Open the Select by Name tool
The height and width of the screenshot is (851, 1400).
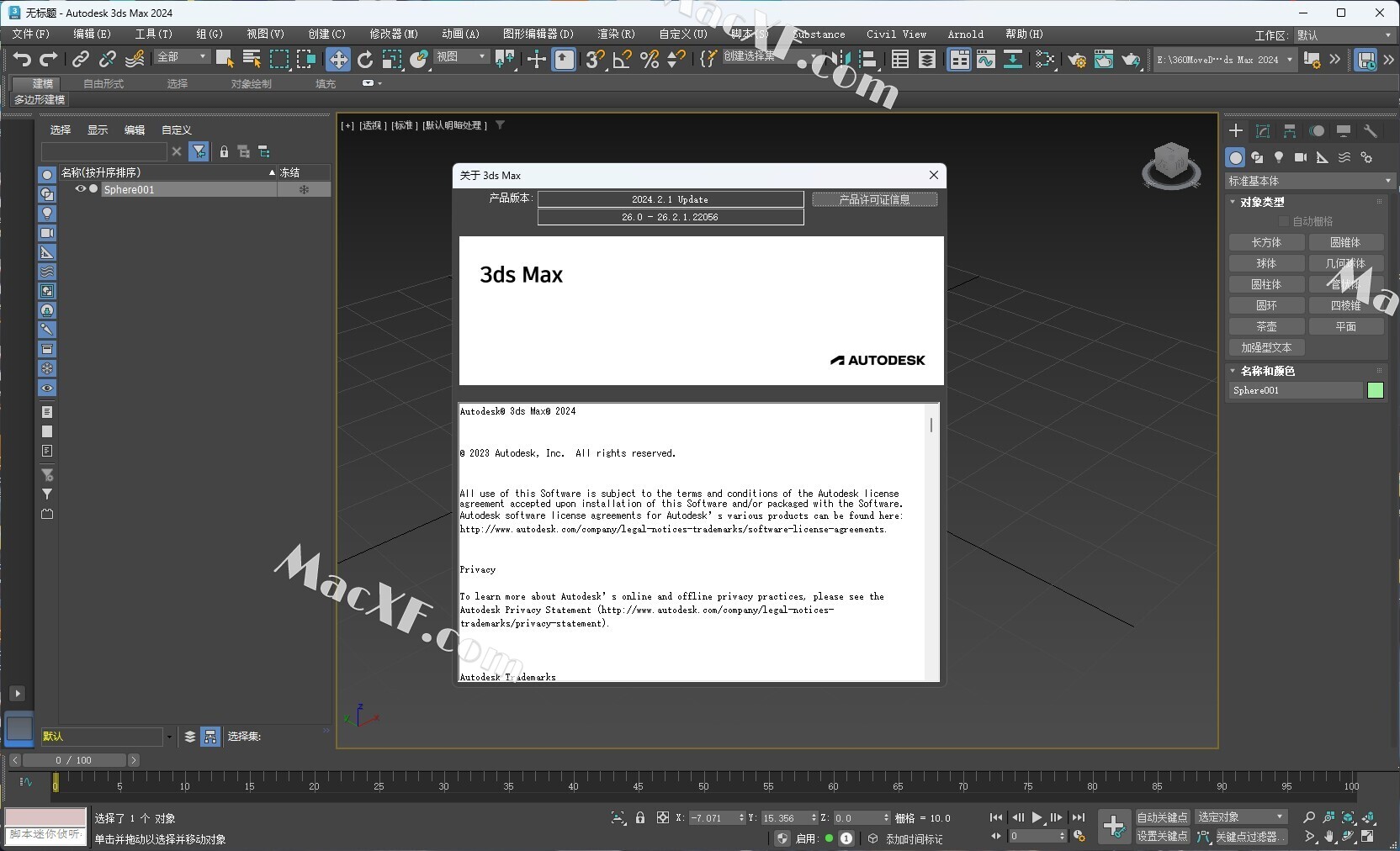[x=252, y=59]
